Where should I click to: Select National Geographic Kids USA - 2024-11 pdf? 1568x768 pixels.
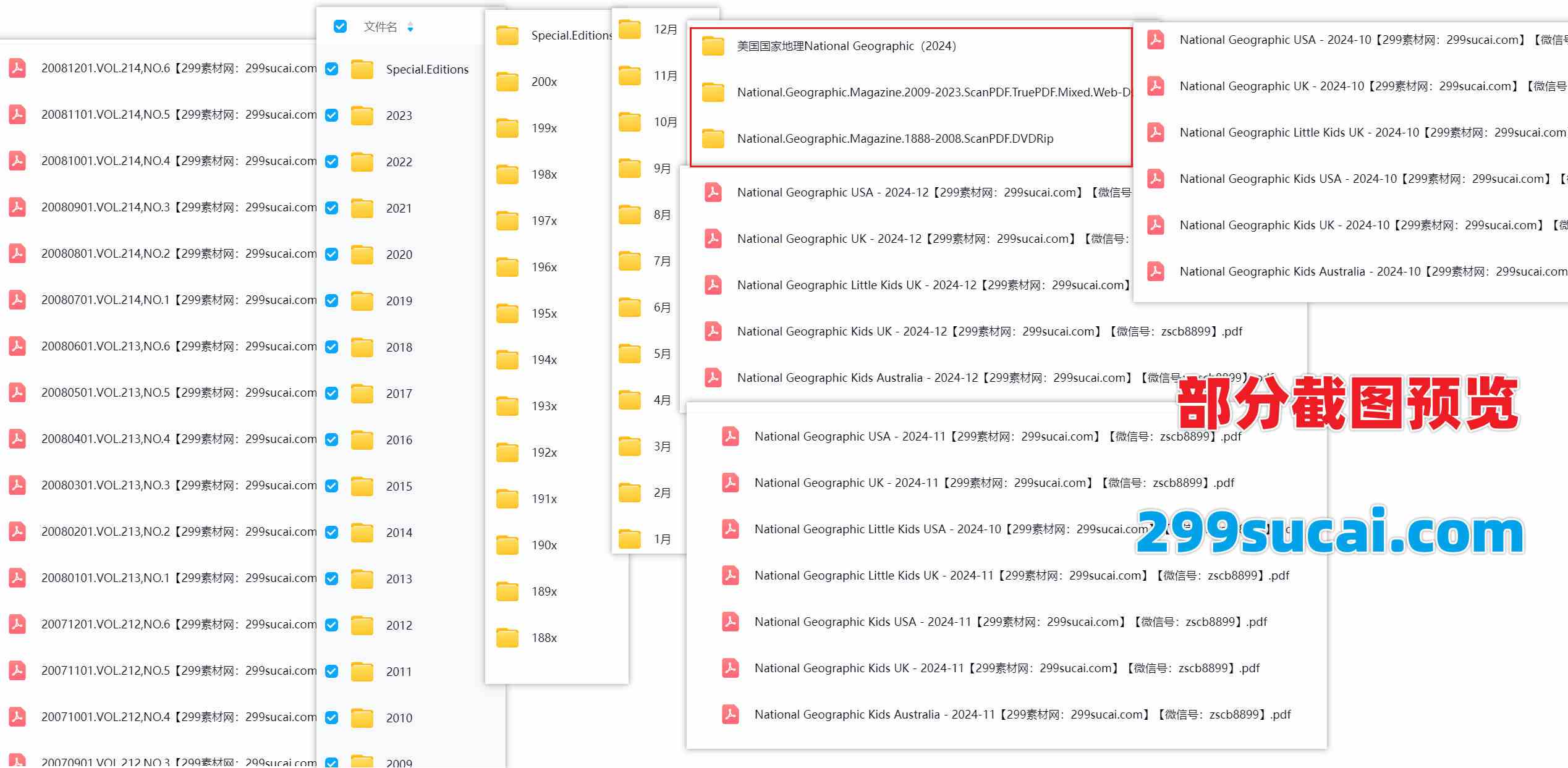(x=1011, y=622)
